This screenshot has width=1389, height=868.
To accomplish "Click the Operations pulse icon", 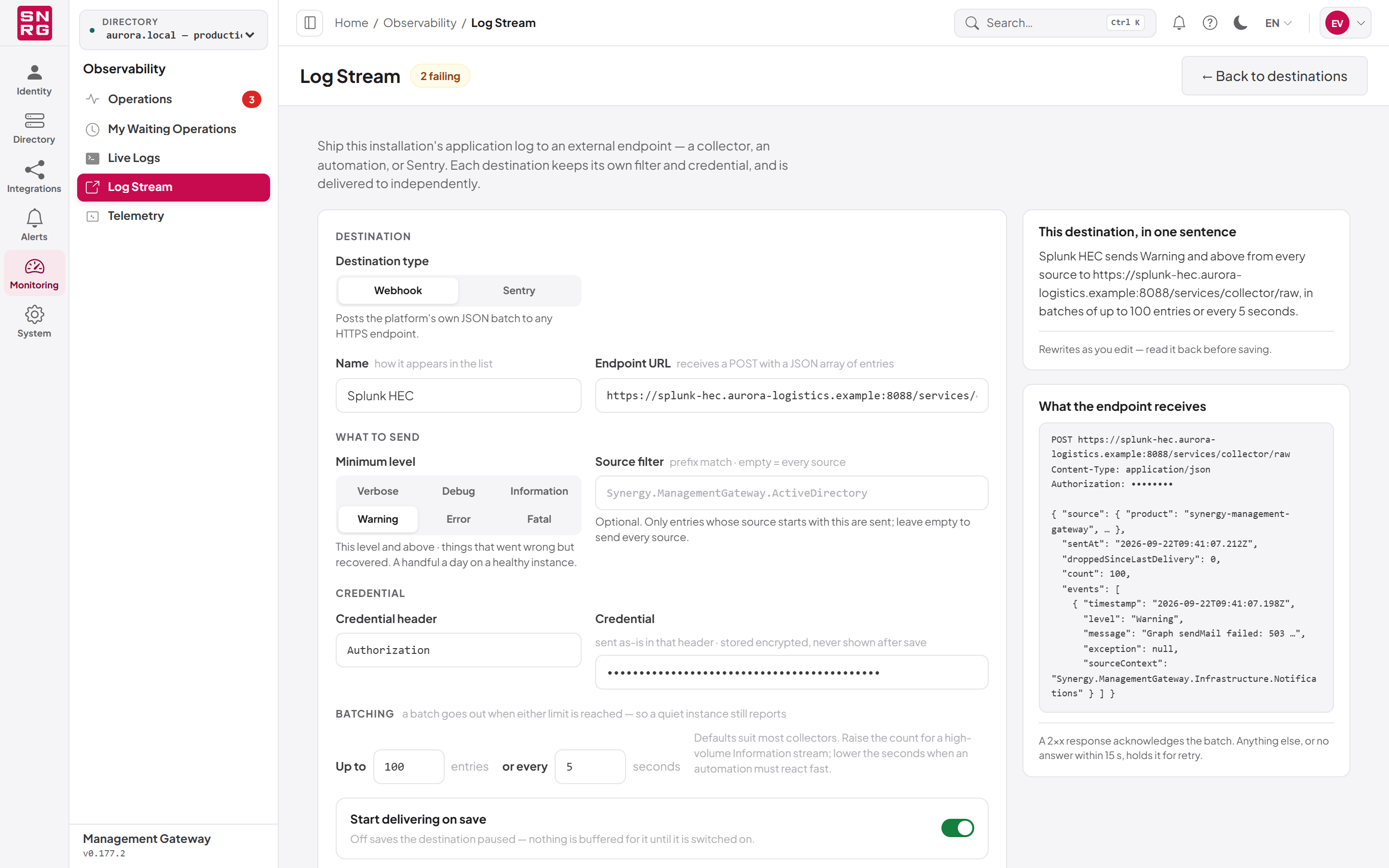I will pyautogui.click(x=93, y=99).
